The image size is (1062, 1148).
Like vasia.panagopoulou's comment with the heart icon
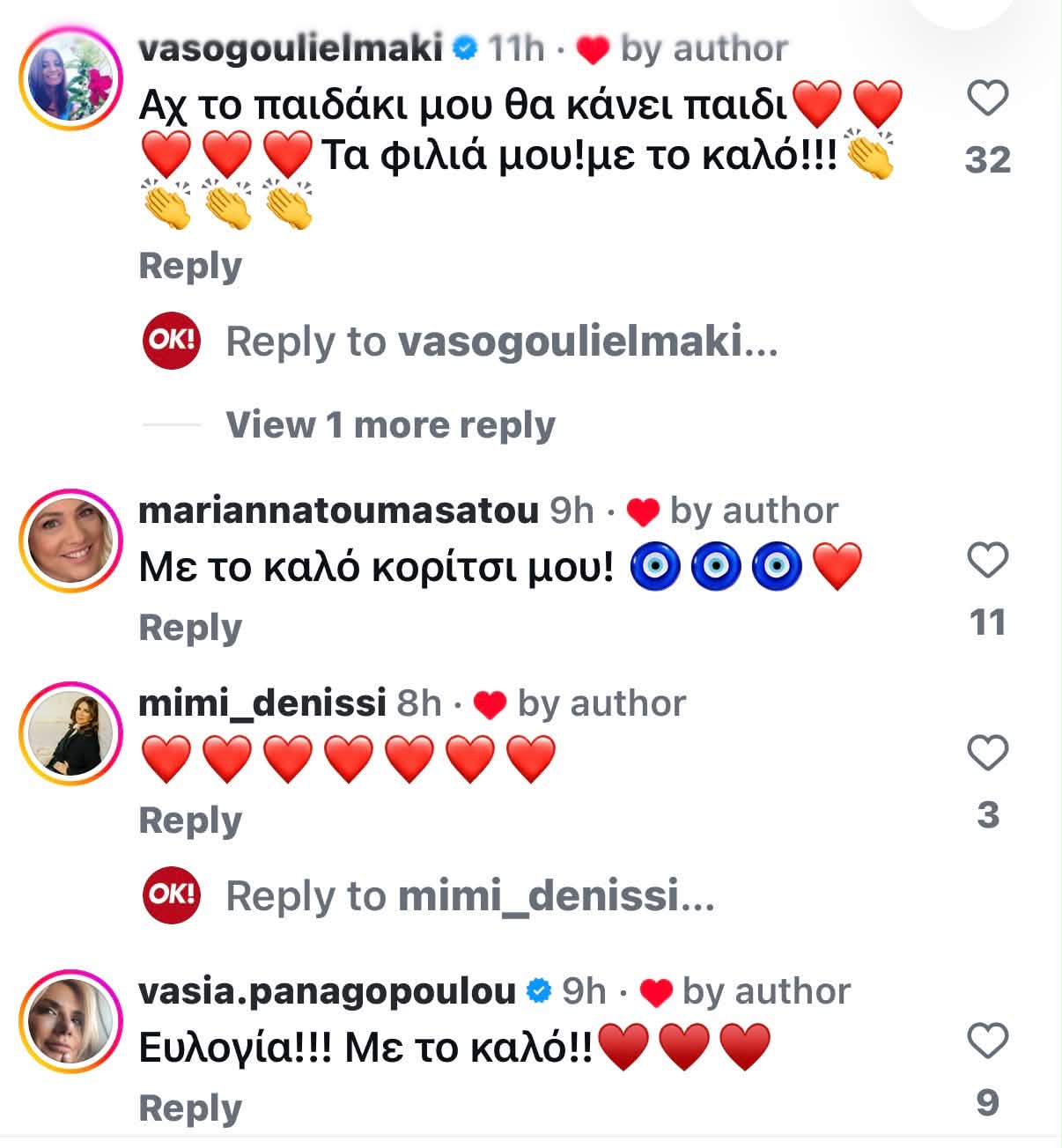coord(987,1041)
